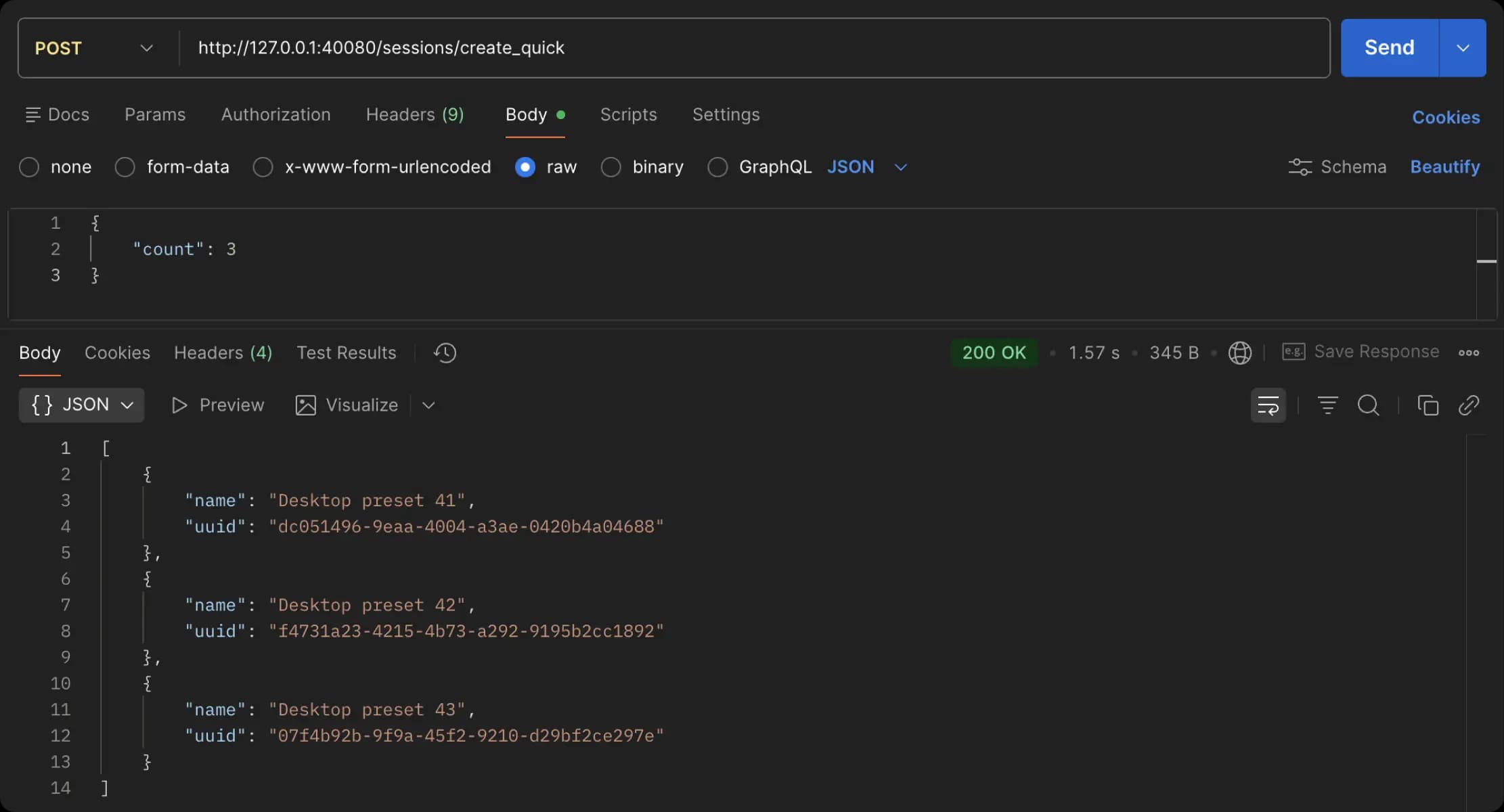Open the response Test Results tab
Viewport: 1504px width, 812px height.
(x=346, y=353)
